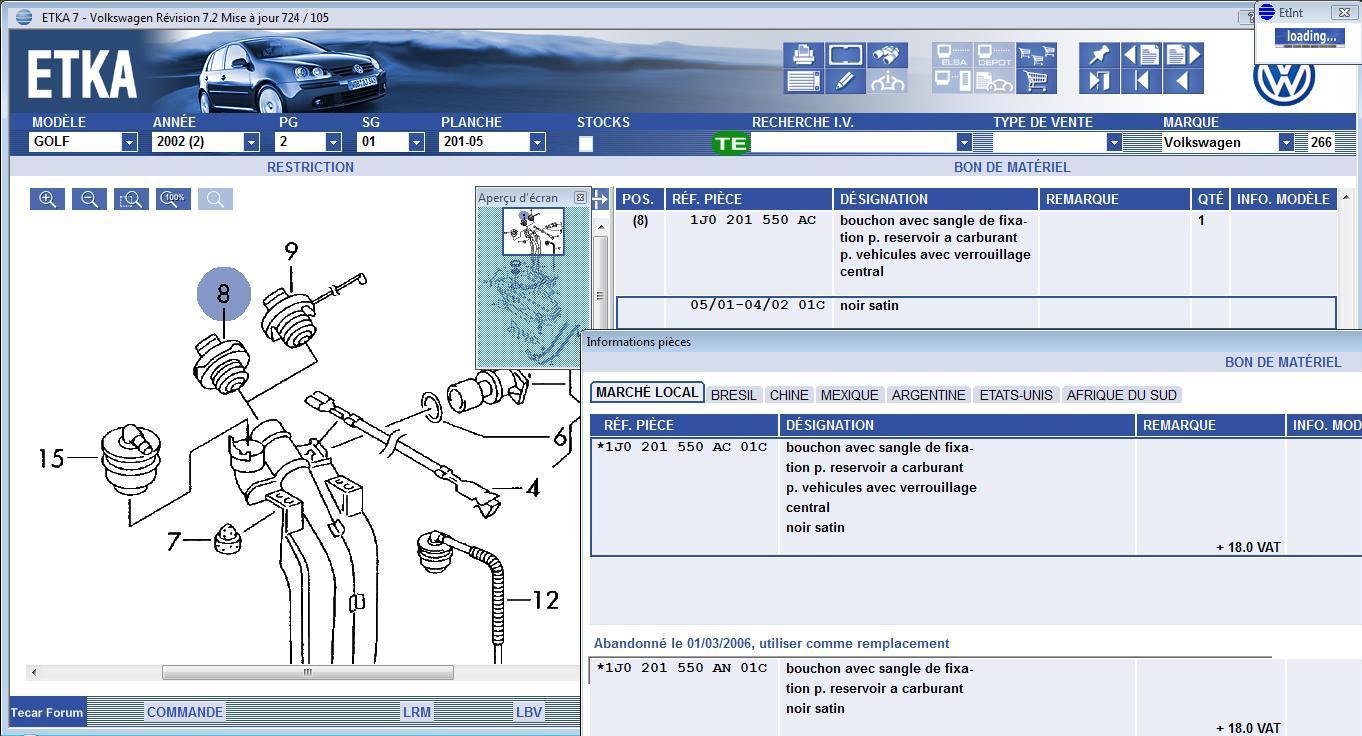Click the pencil edit icon
This screenshot has height=736, width=1362.
(845, 81)
